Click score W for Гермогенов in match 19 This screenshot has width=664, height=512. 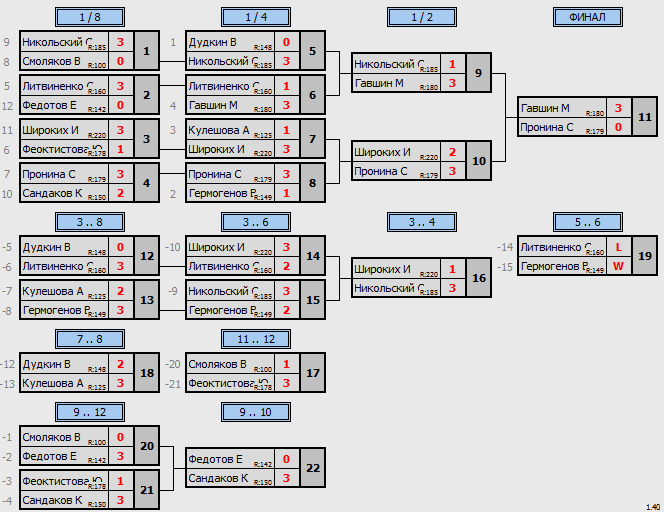coord(618,266)
